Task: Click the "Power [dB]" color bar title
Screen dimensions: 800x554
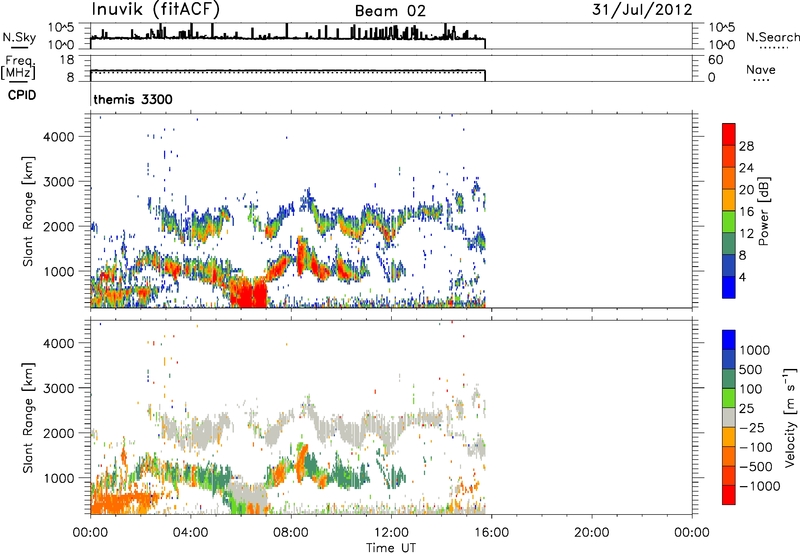Action: pos(763,211)
